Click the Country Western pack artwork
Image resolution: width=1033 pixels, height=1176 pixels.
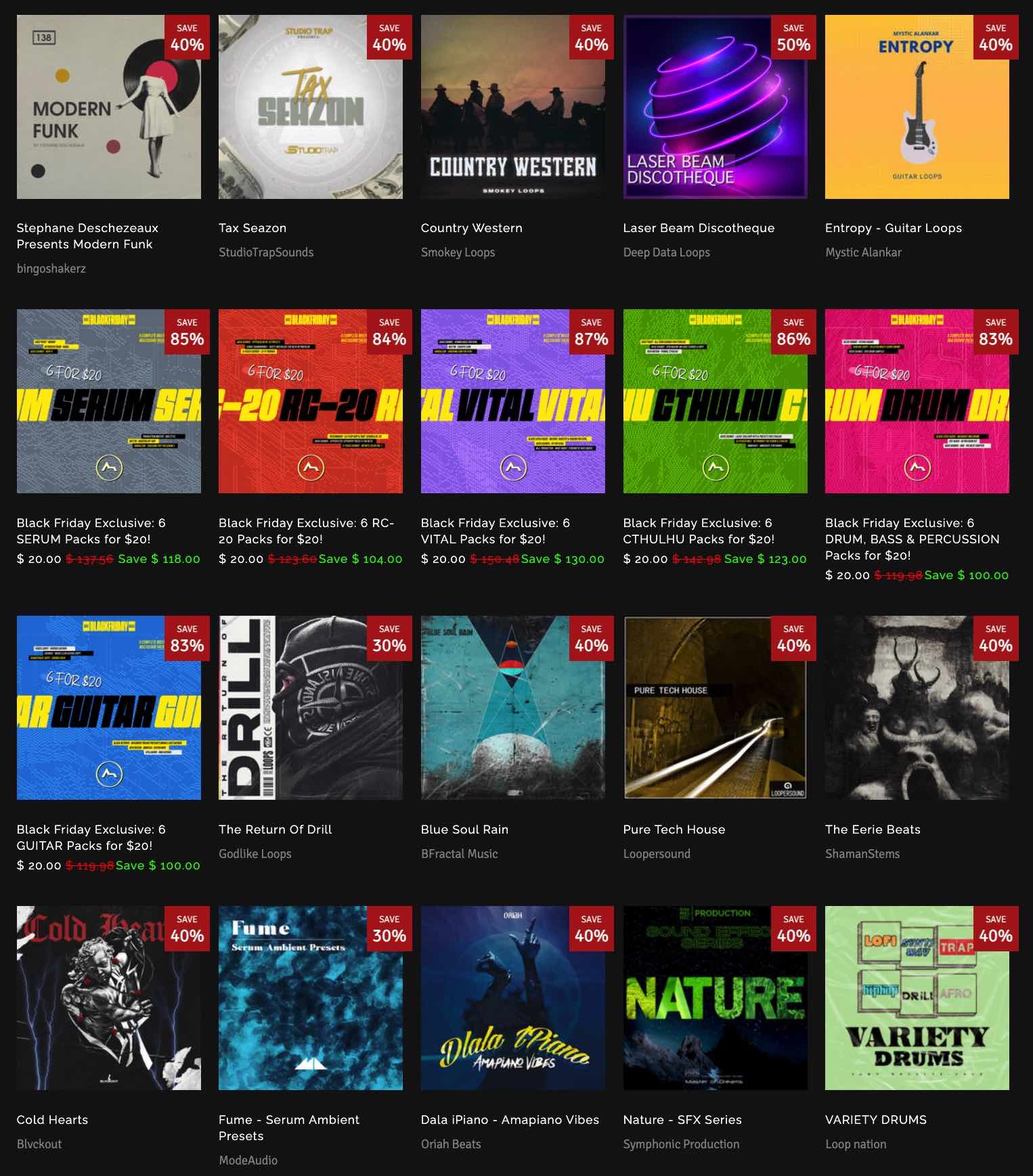click(x=513, y=107)
